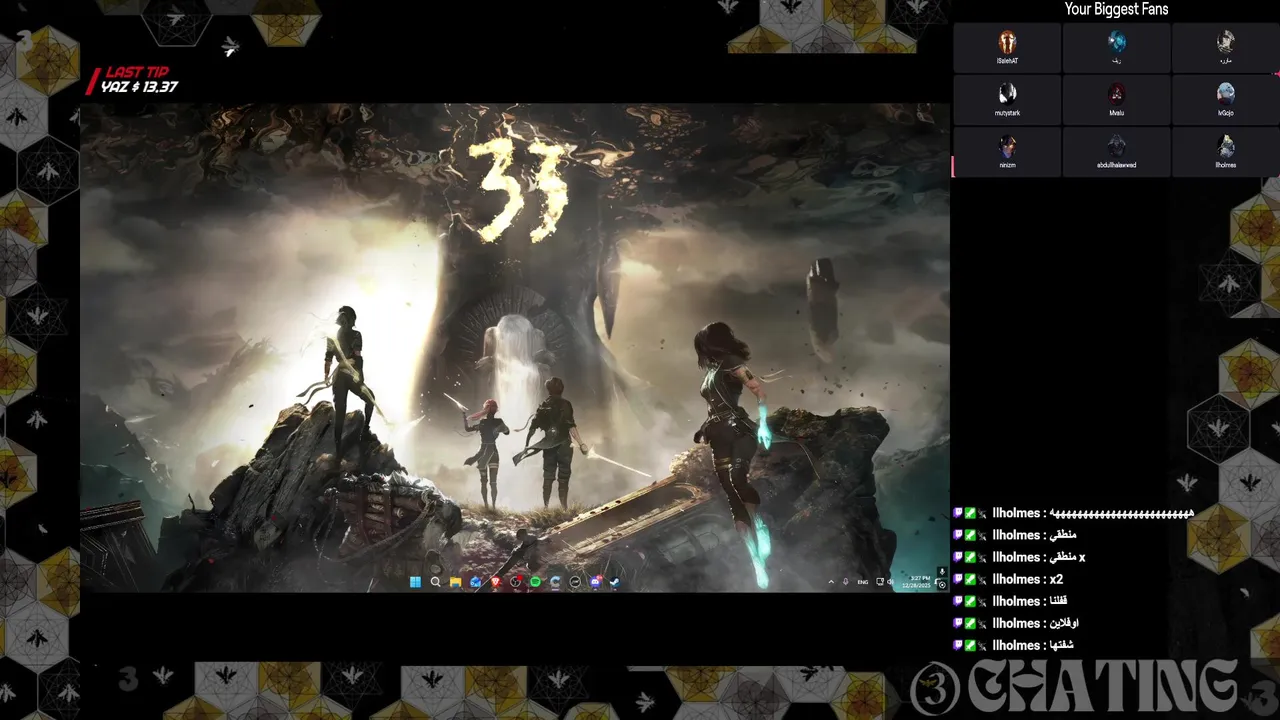Select mutystark fan avatar
The height and width of the screenshot is (720, 1280).
click(1007, 95)
